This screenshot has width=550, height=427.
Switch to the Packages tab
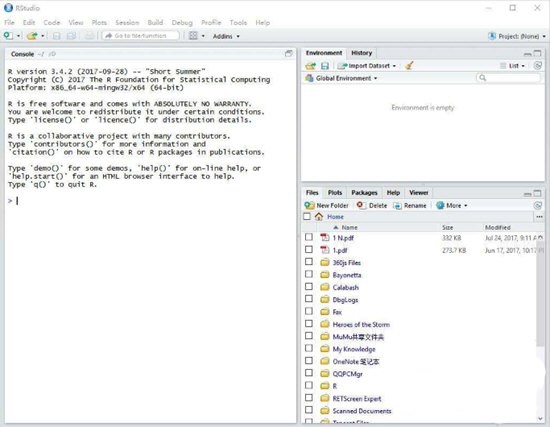point(364,193)
